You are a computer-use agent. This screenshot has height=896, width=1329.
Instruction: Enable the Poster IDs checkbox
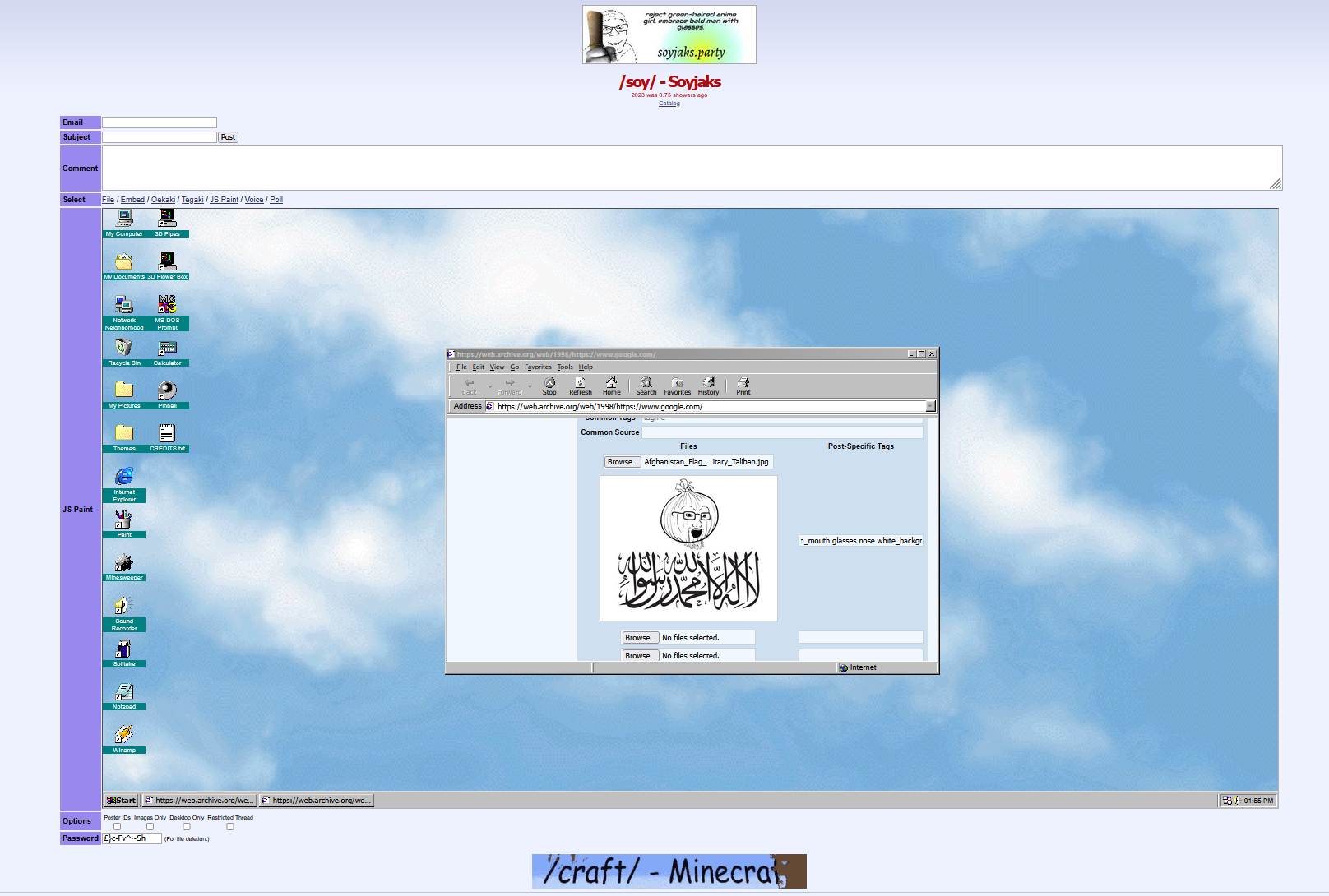(117, 827)
